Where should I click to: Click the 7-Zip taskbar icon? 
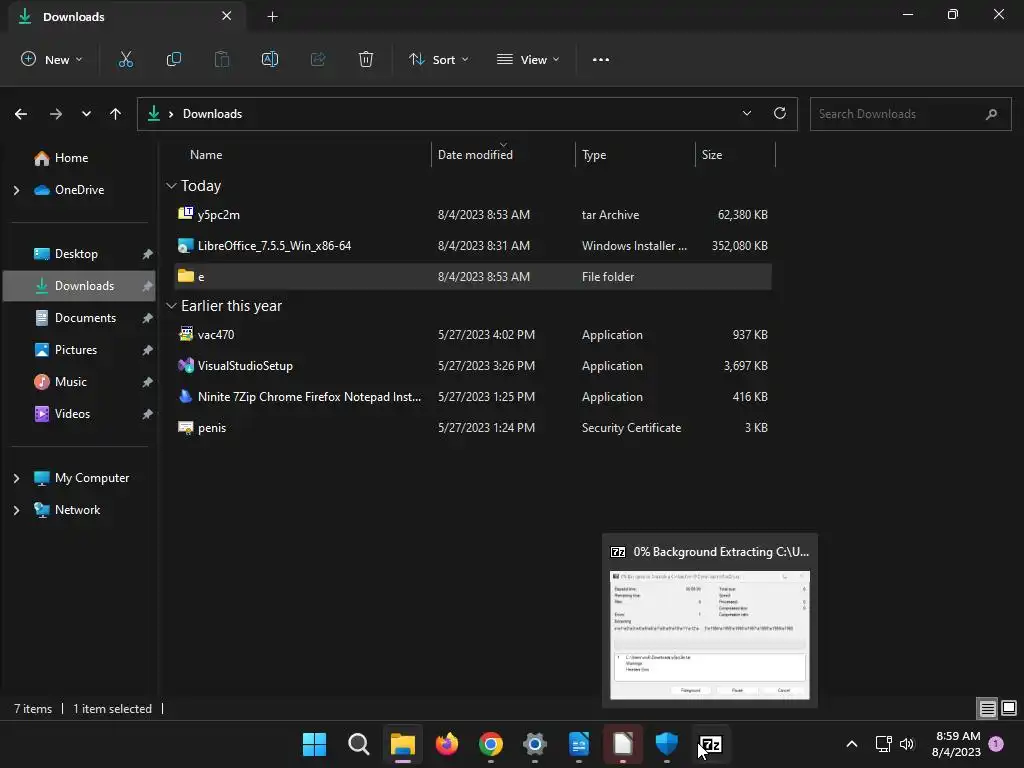click(x=711, y=744)
